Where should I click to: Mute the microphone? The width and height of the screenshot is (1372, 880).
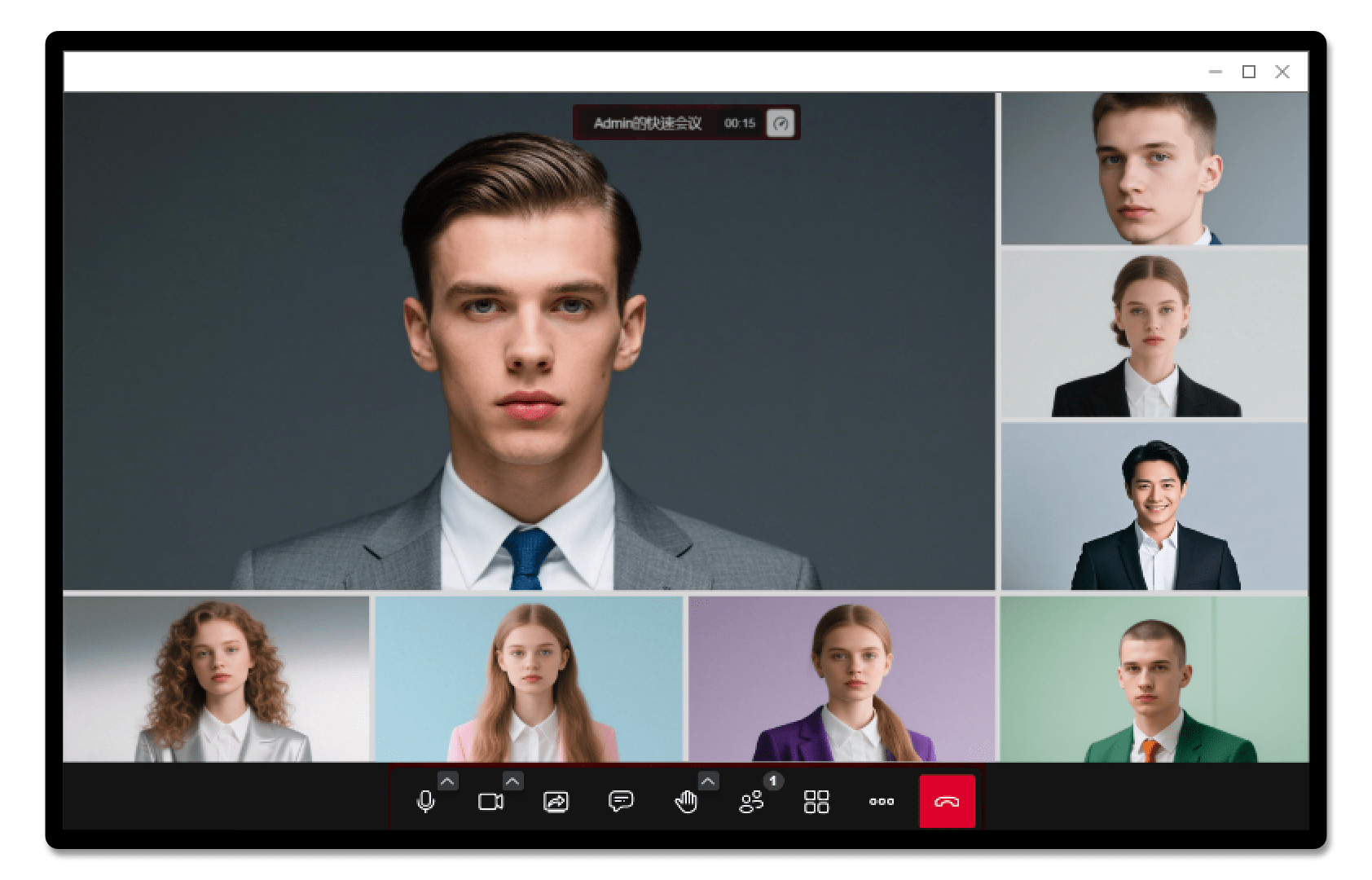click(x=425, y=802)
